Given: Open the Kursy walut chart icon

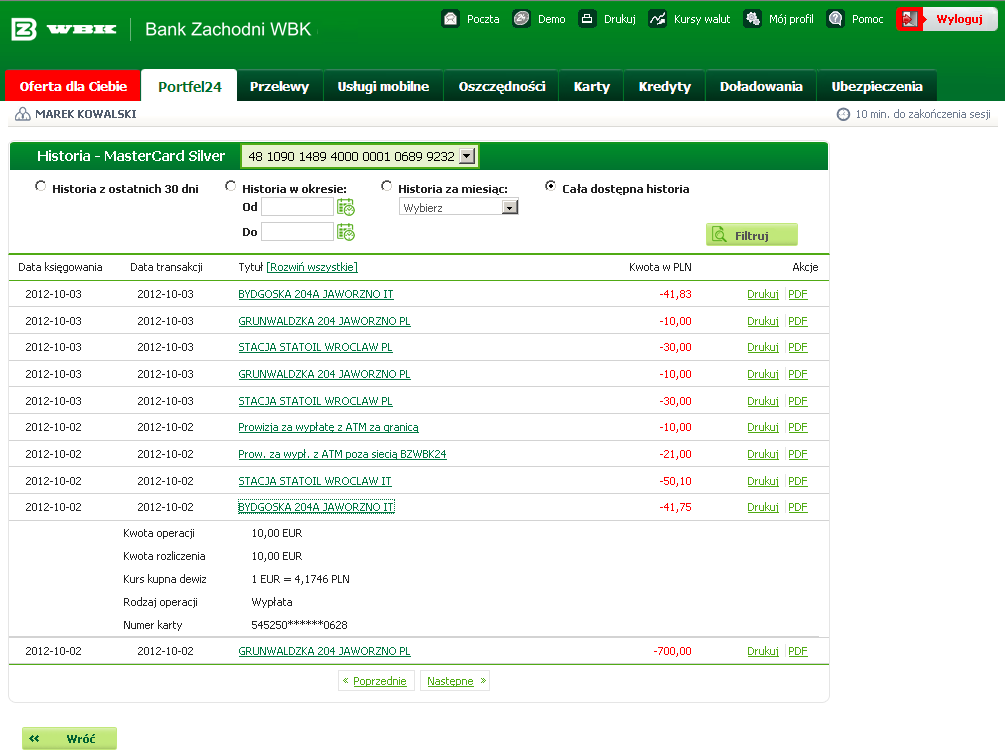Looking at the screenshot, I should tap(658, 19).
